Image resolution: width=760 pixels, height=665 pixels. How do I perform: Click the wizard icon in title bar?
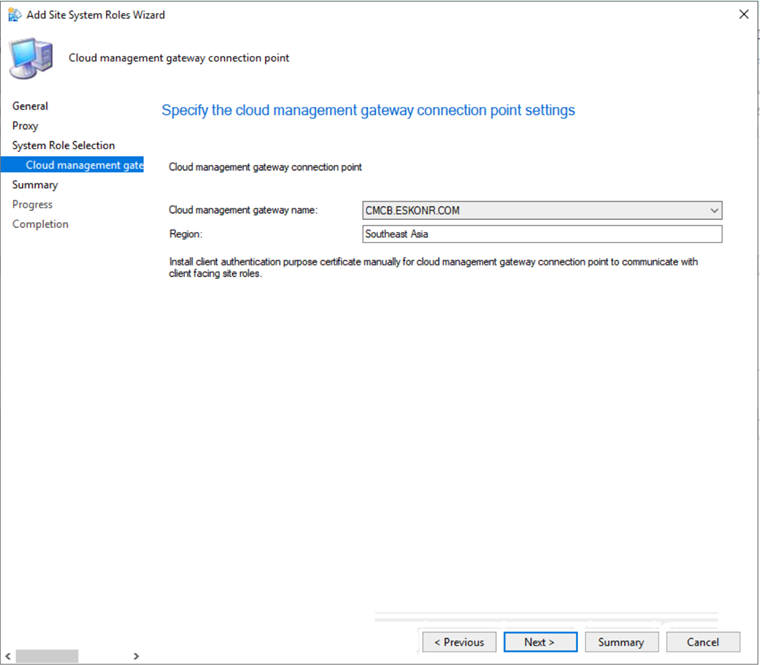[13, 15]
